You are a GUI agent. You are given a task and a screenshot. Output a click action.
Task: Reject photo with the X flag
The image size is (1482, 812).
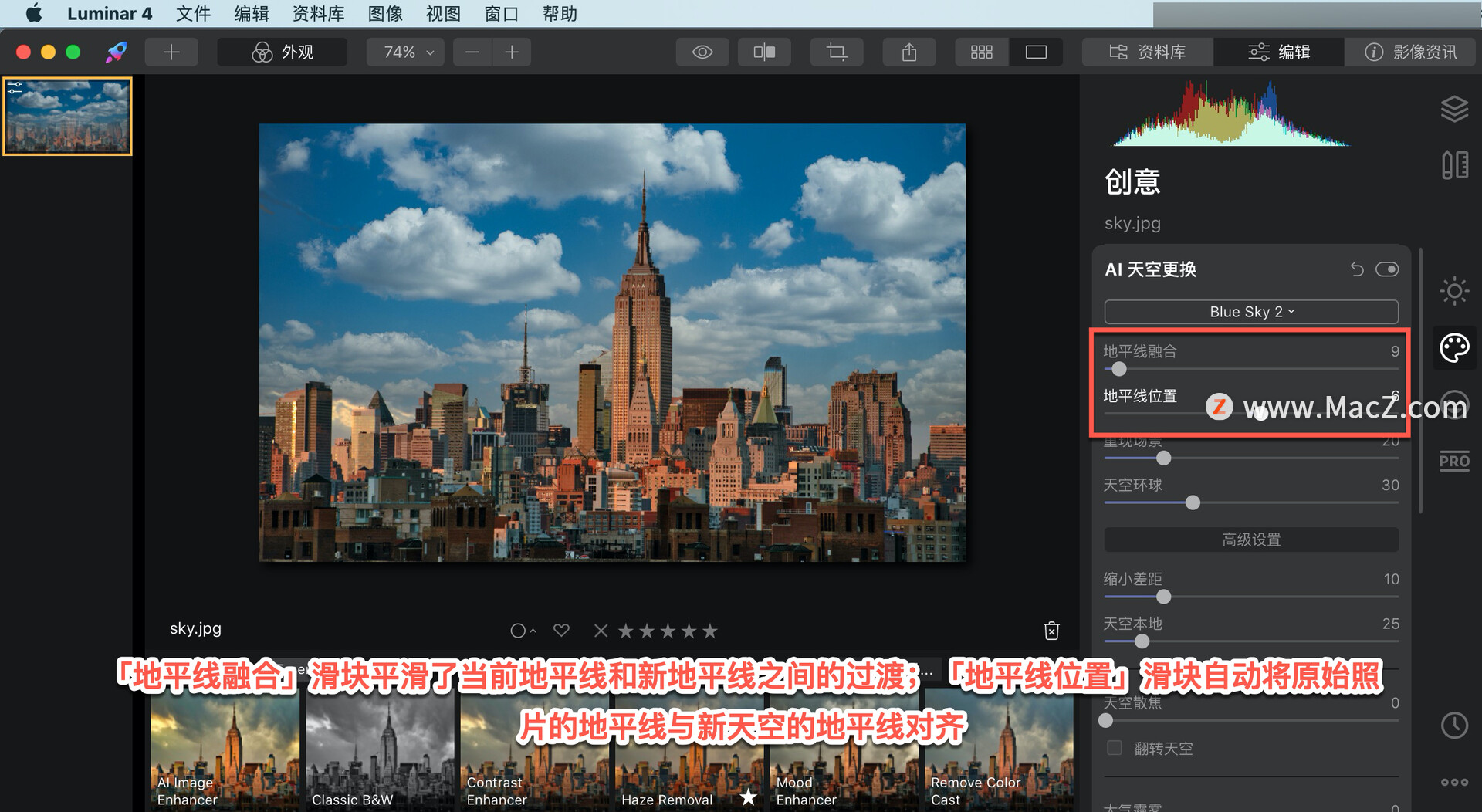click(601, 631)
